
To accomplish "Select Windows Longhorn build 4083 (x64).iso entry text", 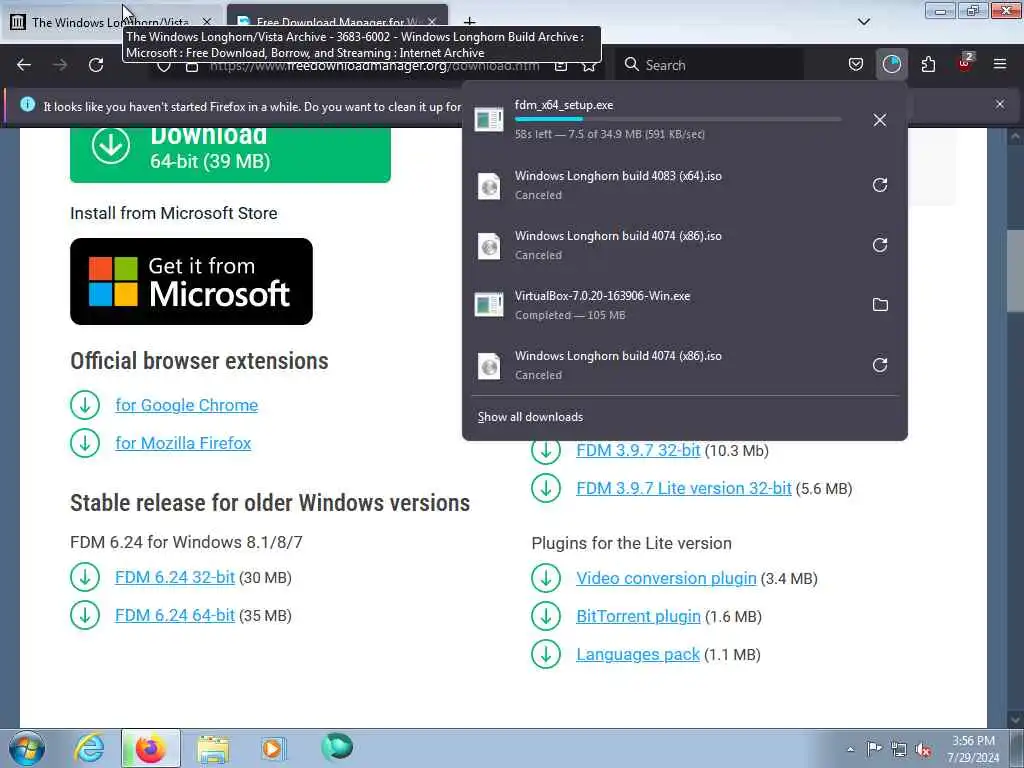I will (x=618, y=176).
